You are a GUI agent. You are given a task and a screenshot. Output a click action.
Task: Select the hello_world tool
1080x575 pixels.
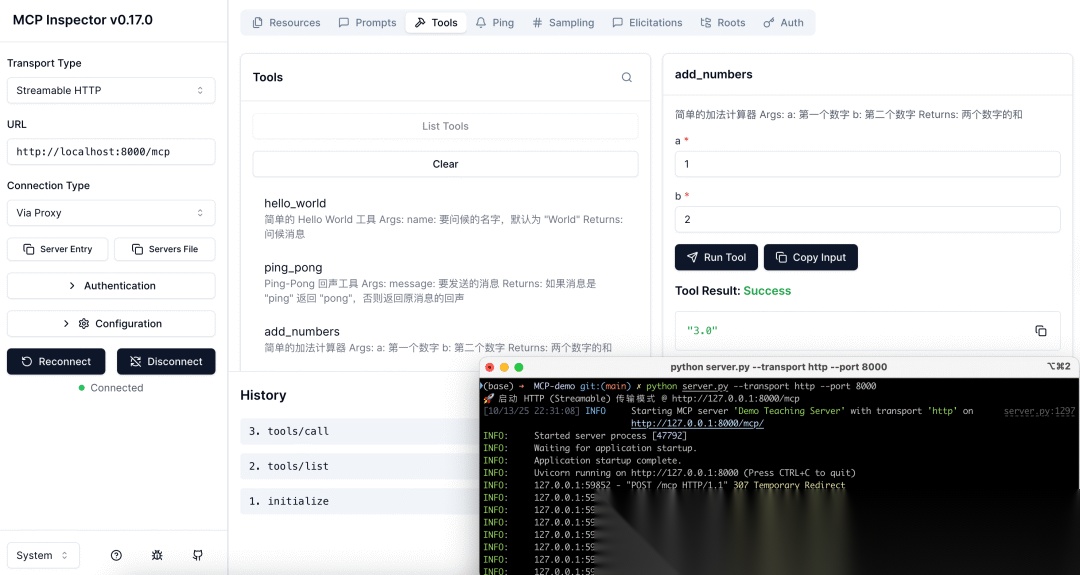click(445, 218)
